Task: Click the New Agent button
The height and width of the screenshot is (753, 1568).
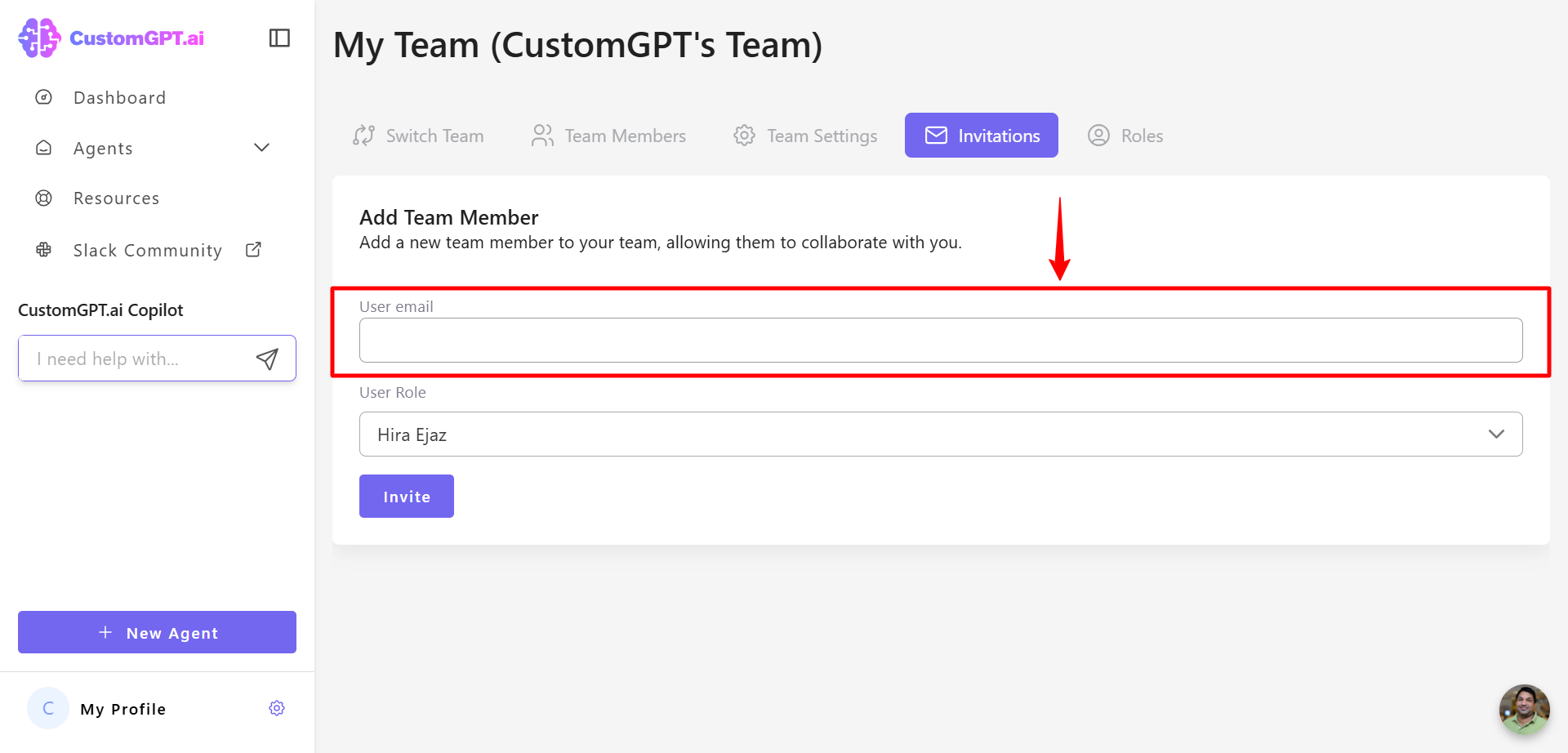Action: click(x=157, y=632)
